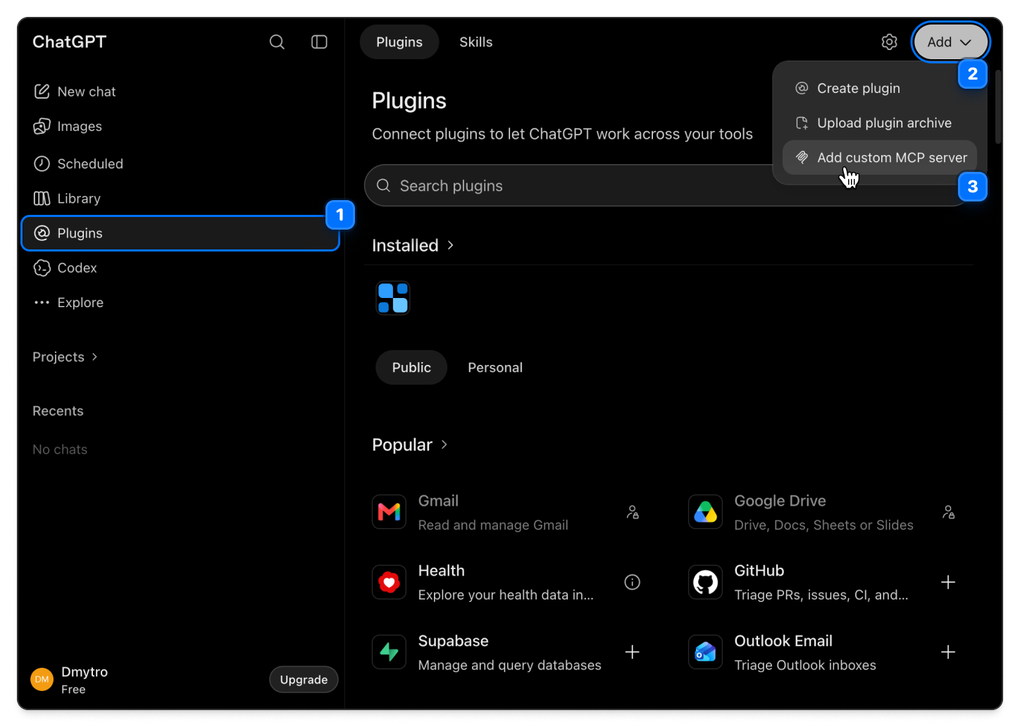This screenshot has width=1020, height=727.
Task: Open the Gmail plugin title
Action: tap(438, 501)
